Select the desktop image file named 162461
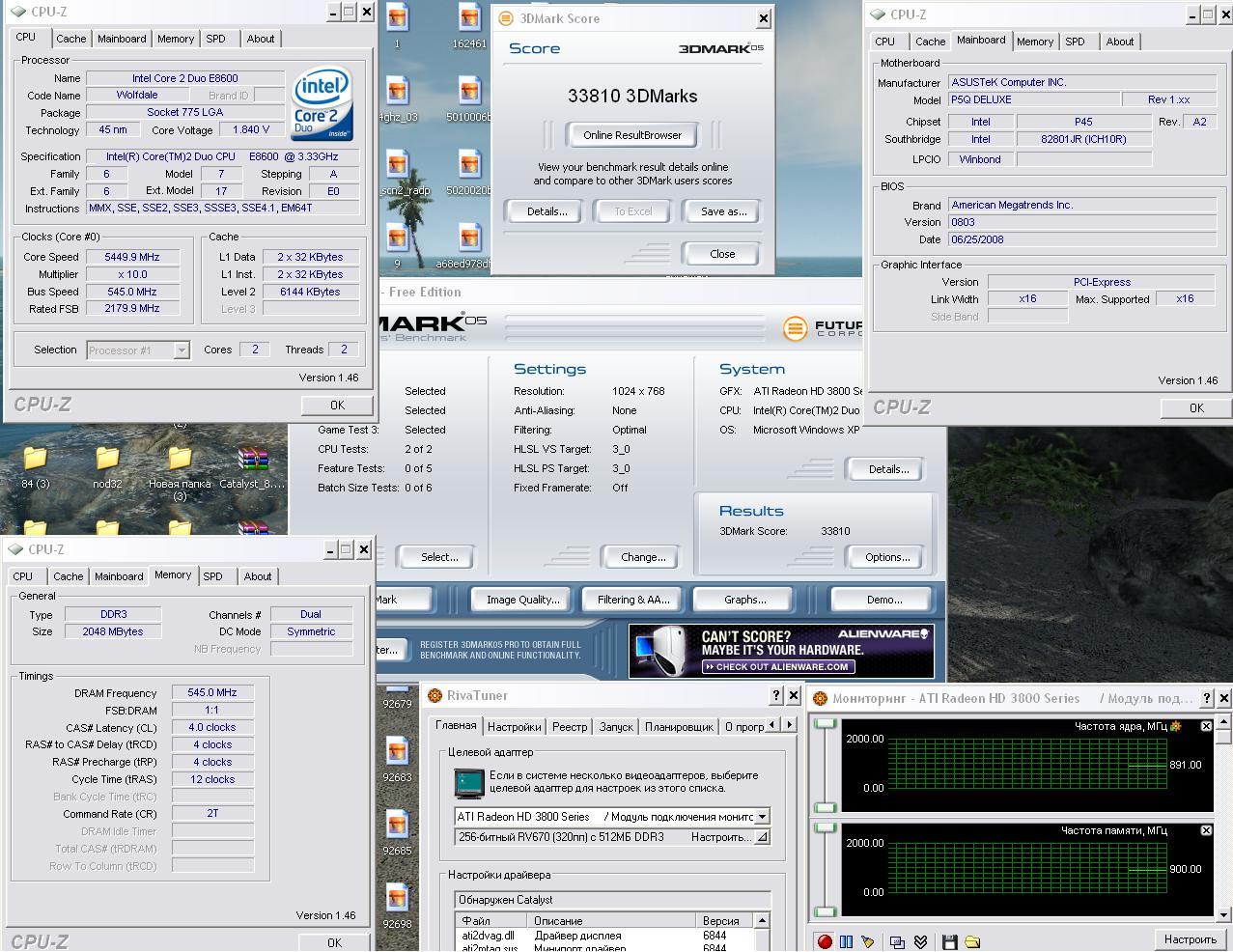The image size is (1233, 952). 469,26
